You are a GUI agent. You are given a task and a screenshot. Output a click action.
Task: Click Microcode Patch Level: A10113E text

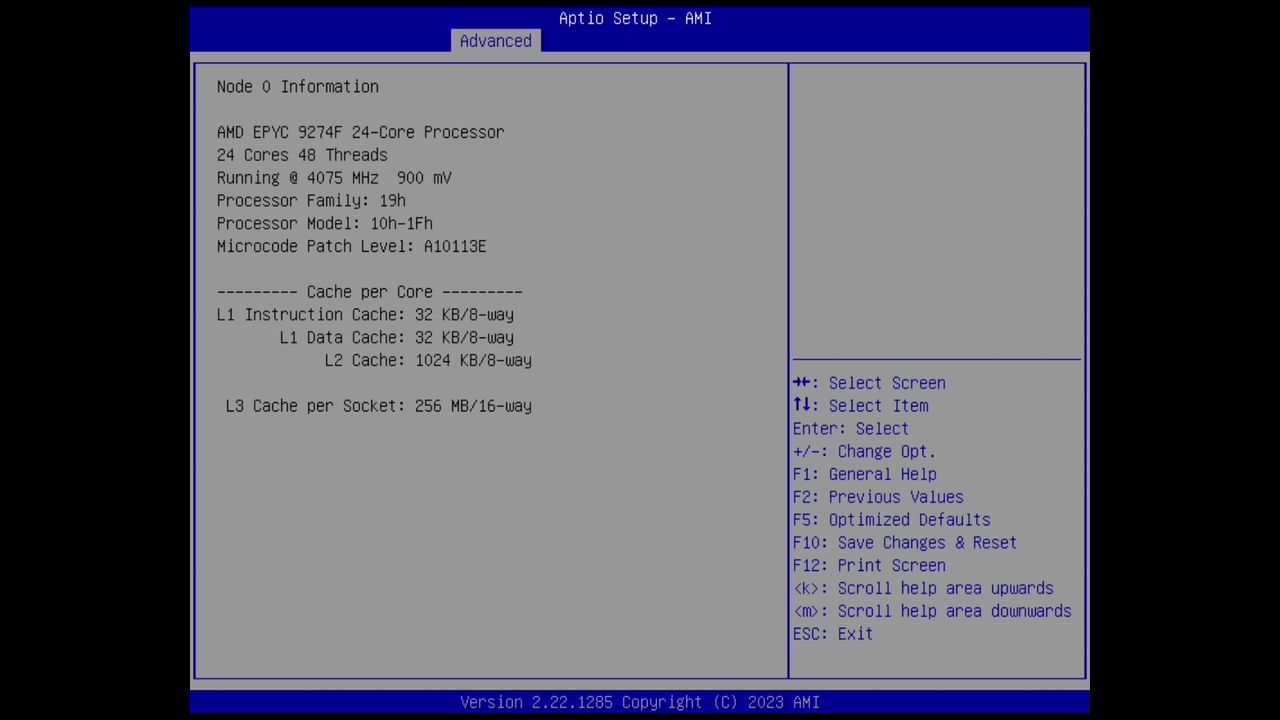[x=352, y=246]
